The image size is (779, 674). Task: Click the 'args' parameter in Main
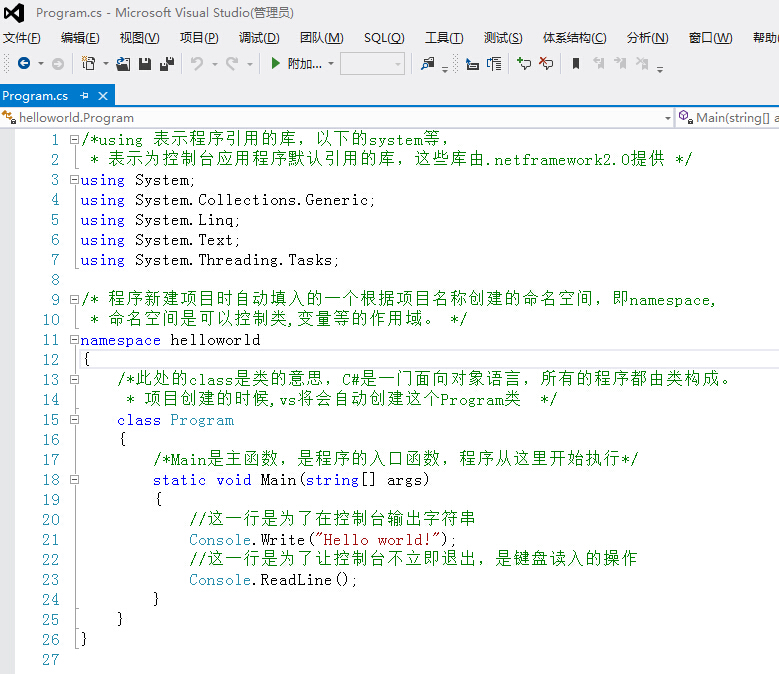(x=404, y=480)
